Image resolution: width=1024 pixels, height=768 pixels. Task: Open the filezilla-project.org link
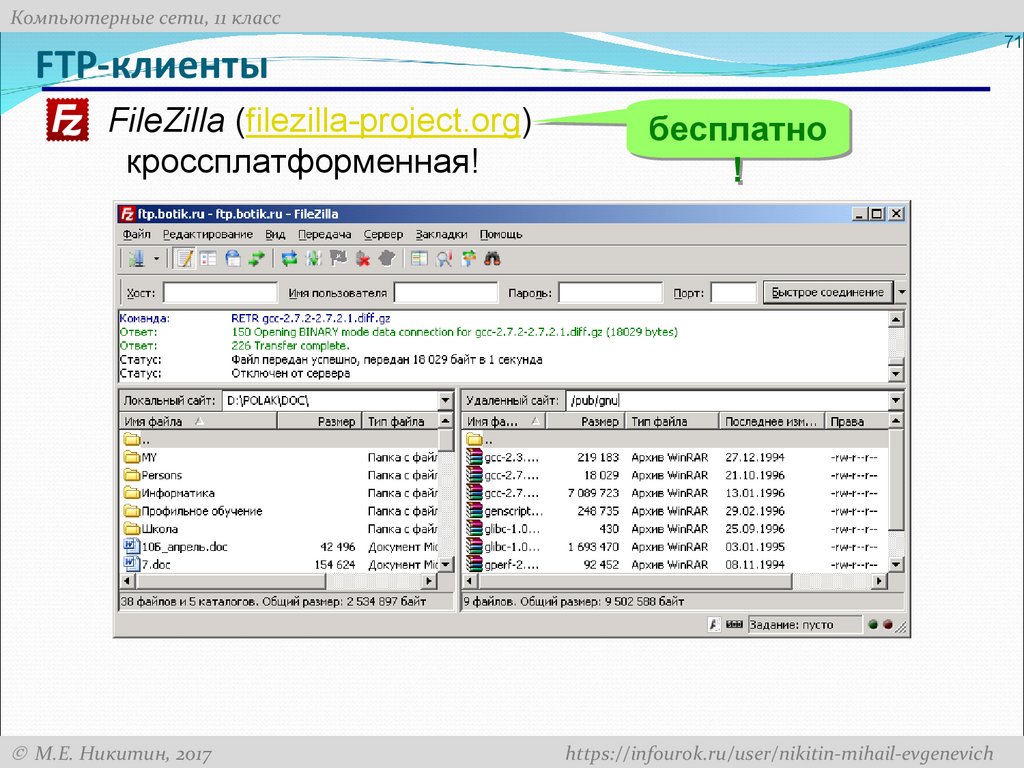[383, 120]
